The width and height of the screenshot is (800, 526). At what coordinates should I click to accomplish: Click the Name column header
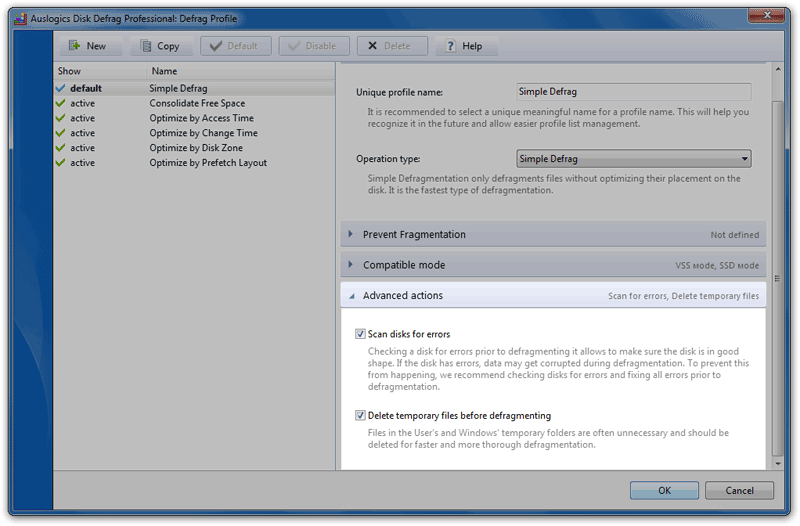pos(241,71)
